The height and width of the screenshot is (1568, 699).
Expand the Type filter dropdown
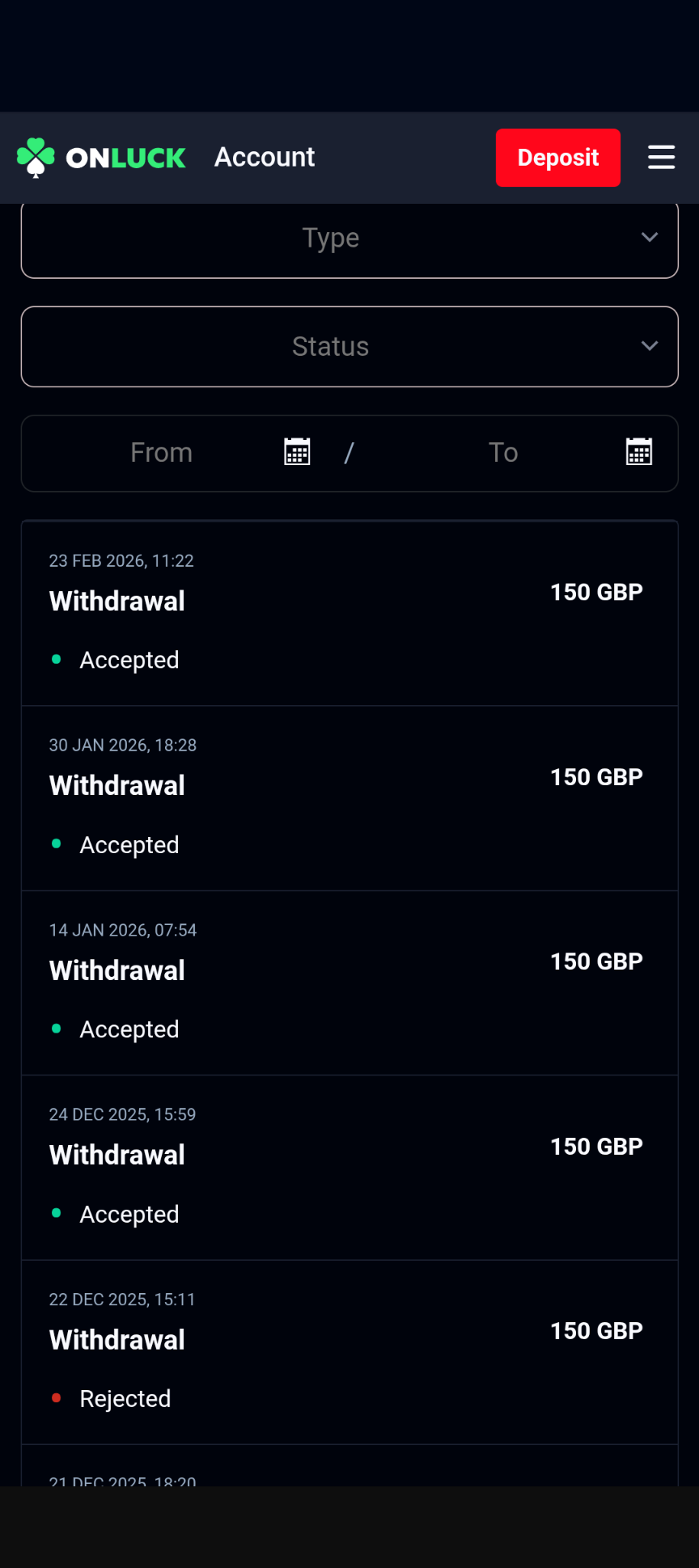[331, 239]
